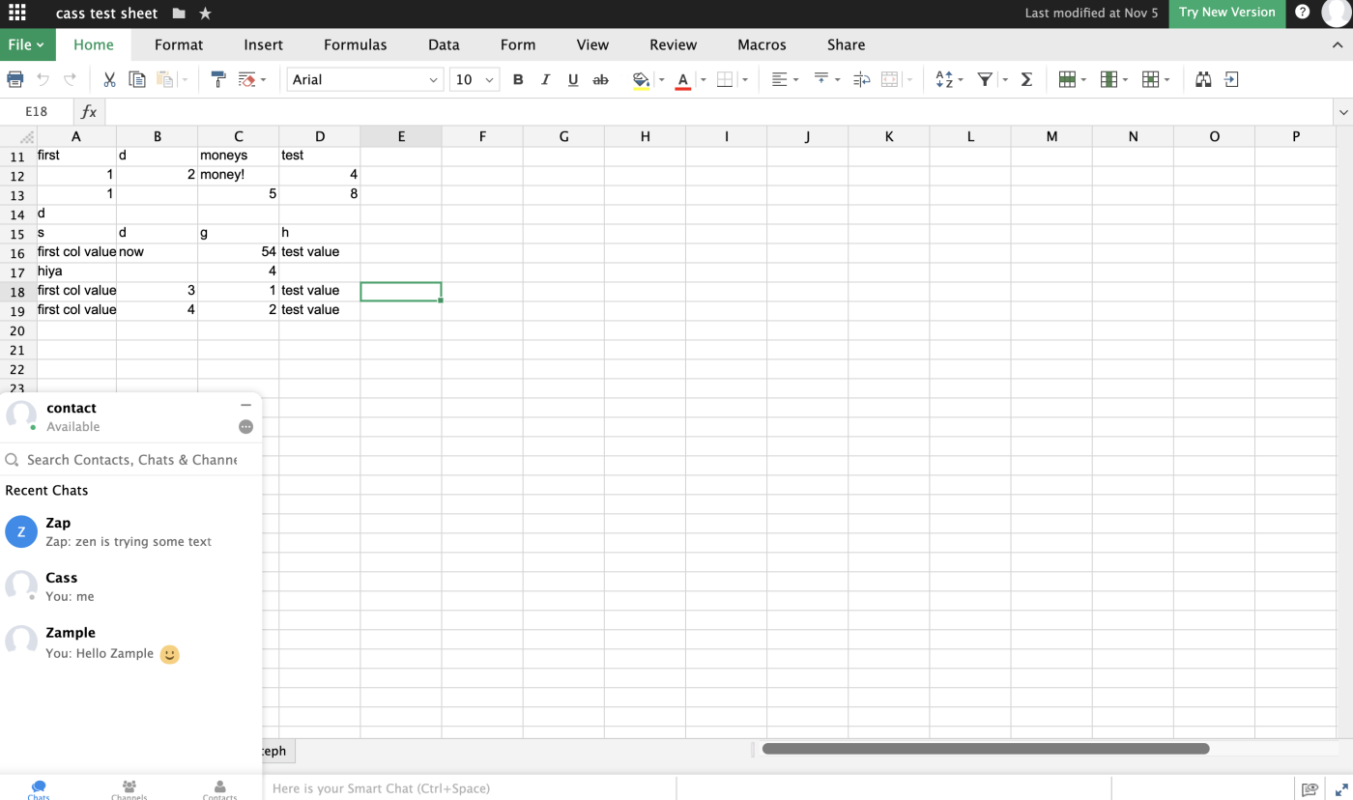
Task: Click the Try New Version button
Action: pos(1227,13)
